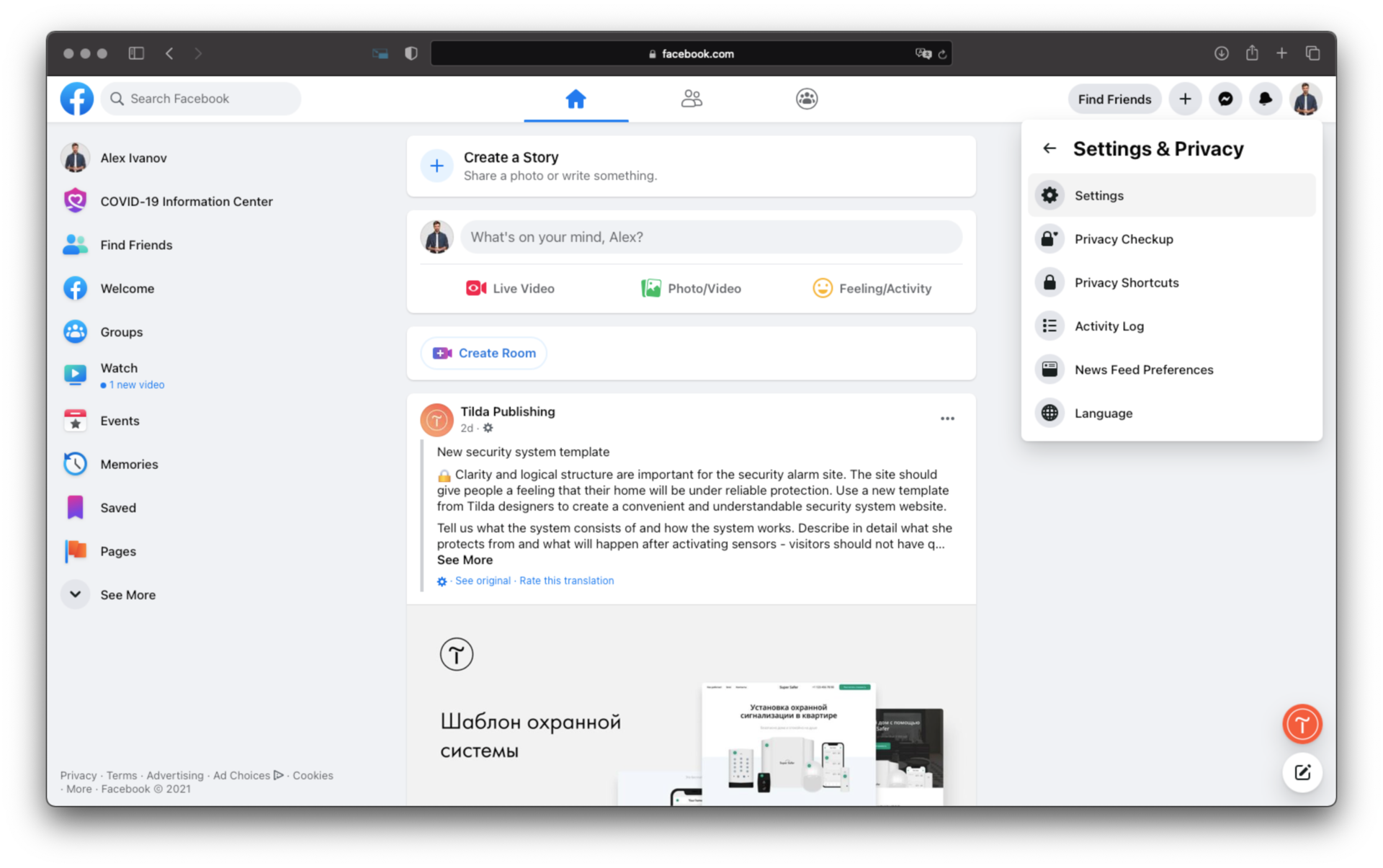The width and height of the screenshot is (1383, 868).
Task: Open COVID-19 Information Center
Action: [167, 202]
